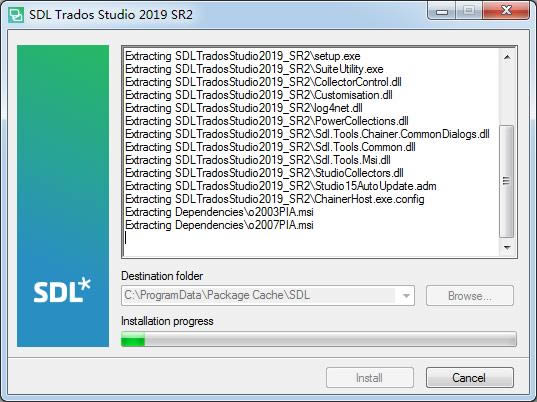Image resolution: width=537 pixels, height=402 pixels.
Task: Select the Dependencies\o2007PIA.msi log line
Action: click(219, 225)
